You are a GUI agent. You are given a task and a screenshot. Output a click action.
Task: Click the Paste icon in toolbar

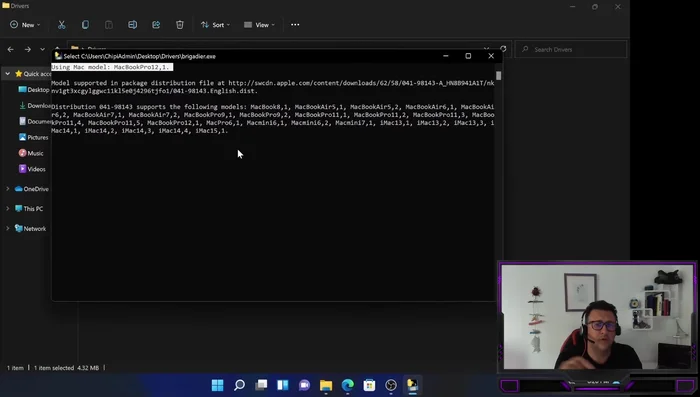(x=109, y=25)
